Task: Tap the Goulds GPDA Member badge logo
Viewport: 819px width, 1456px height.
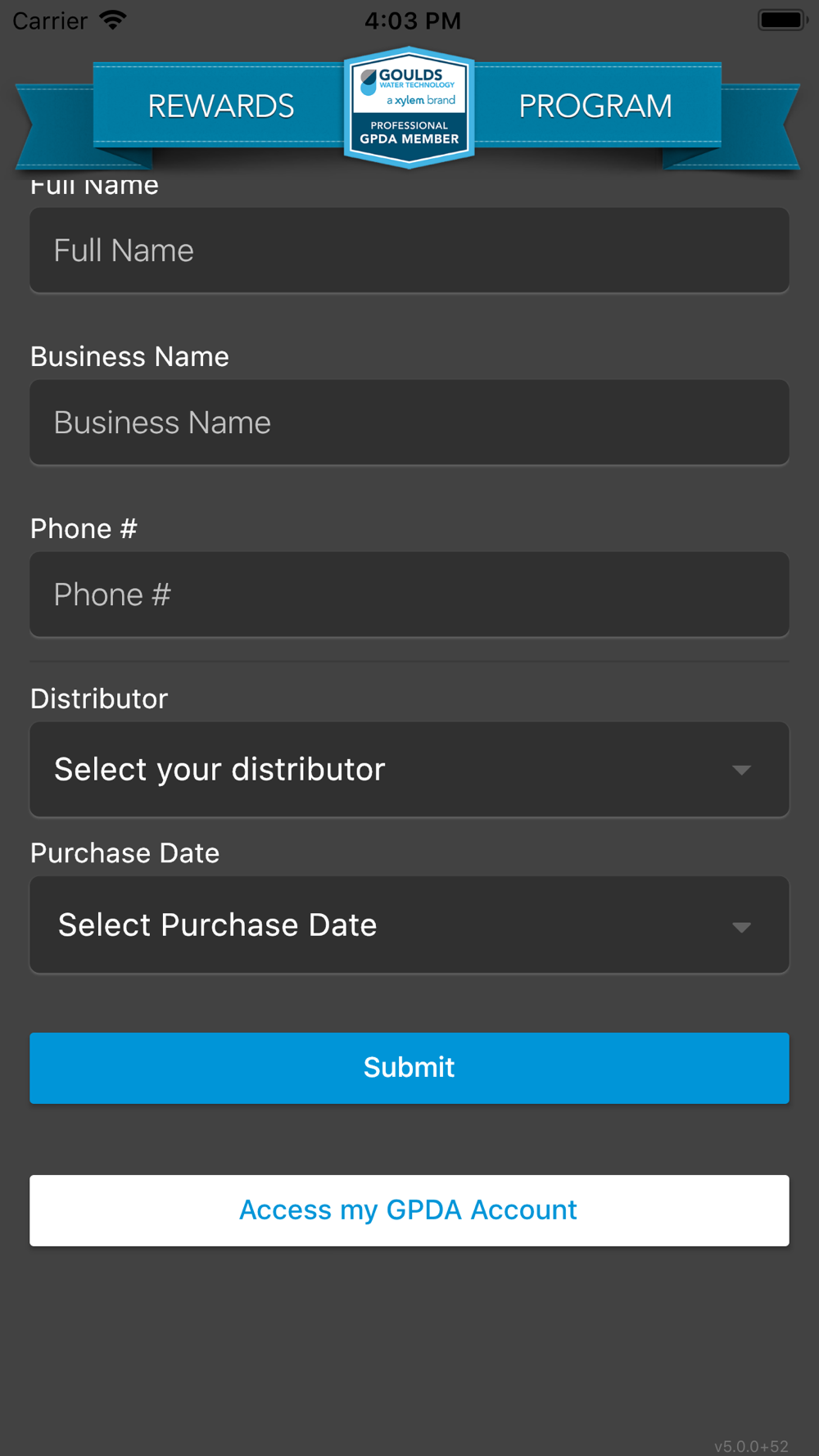Action: click(x=409, y=107)
